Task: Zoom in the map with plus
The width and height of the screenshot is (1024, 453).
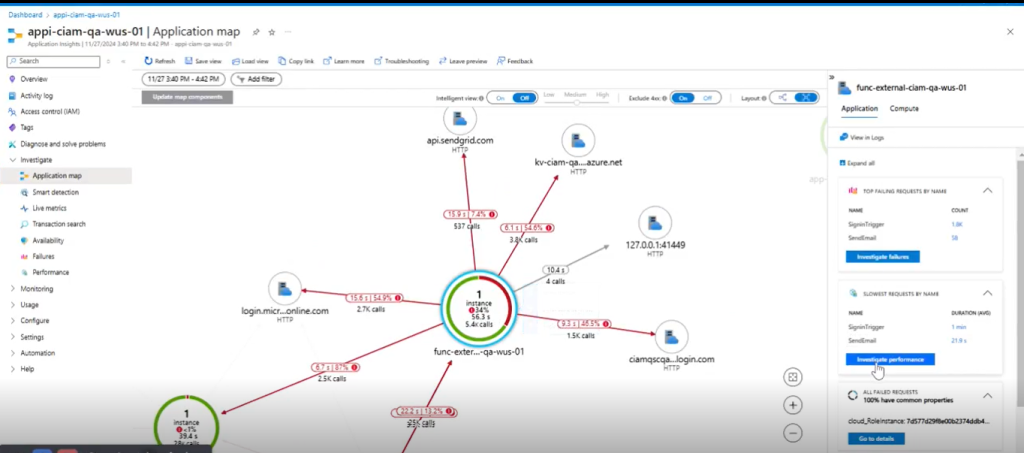Action: click(793, 405)
